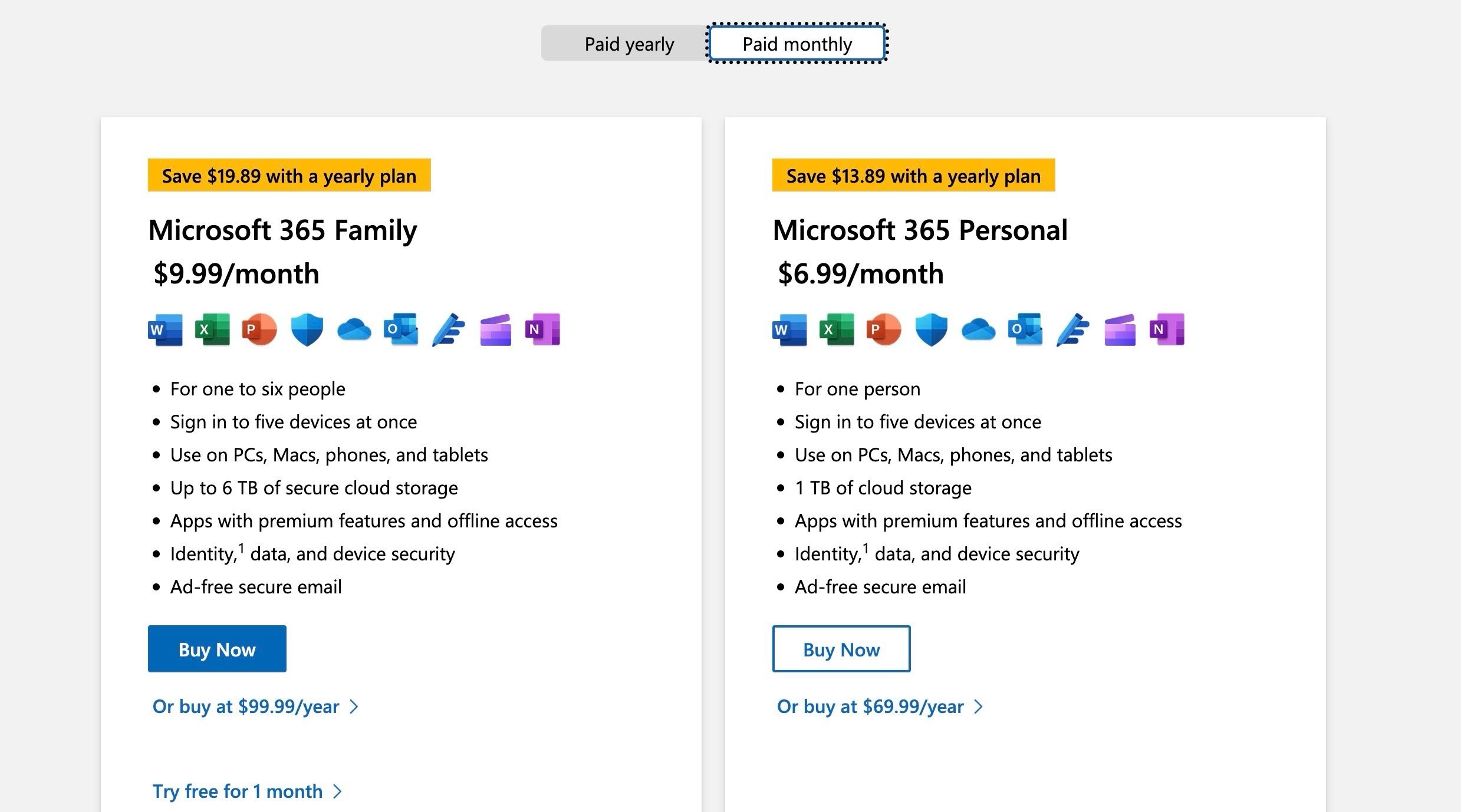Open the Clipchamp icon under Personal plan
This screenshot has width=1461, height=812.
coord(1119,329)
